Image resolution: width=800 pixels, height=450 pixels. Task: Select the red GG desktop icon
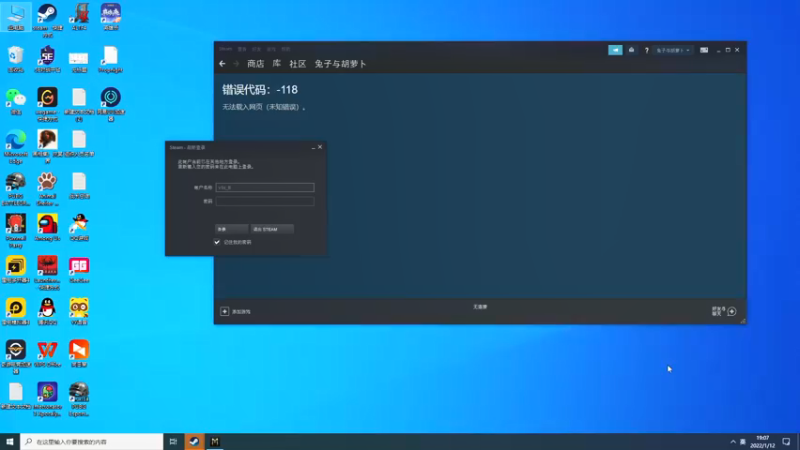pos(79,269)
